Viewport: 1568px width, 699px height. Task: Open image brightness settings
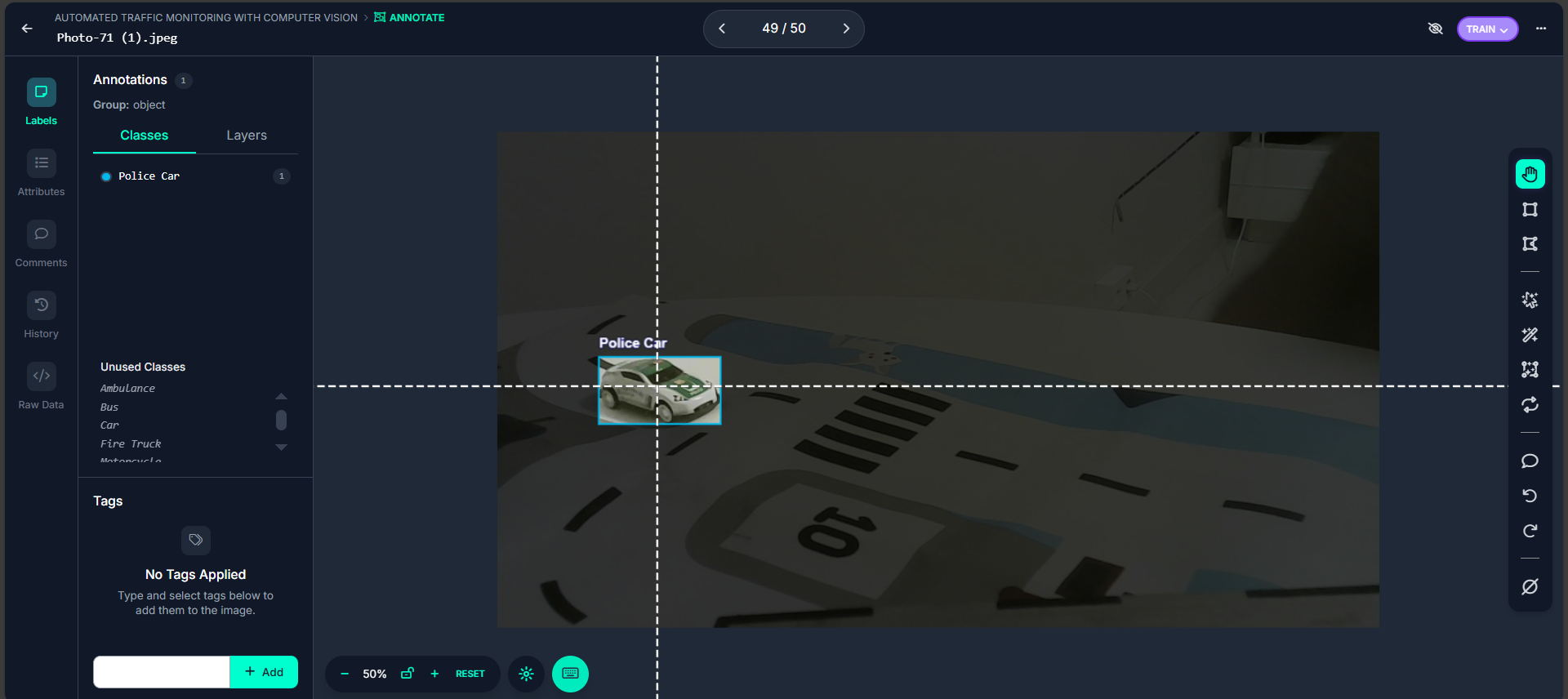point(526,674)
